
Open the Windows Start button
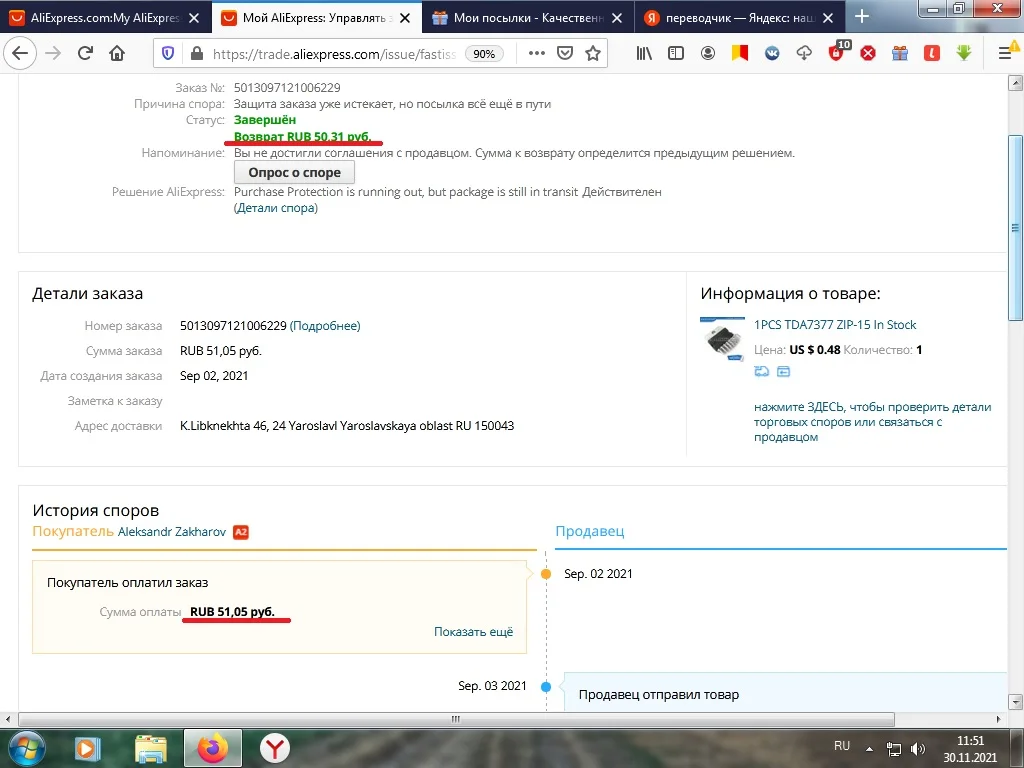click(x=25, y=748)
